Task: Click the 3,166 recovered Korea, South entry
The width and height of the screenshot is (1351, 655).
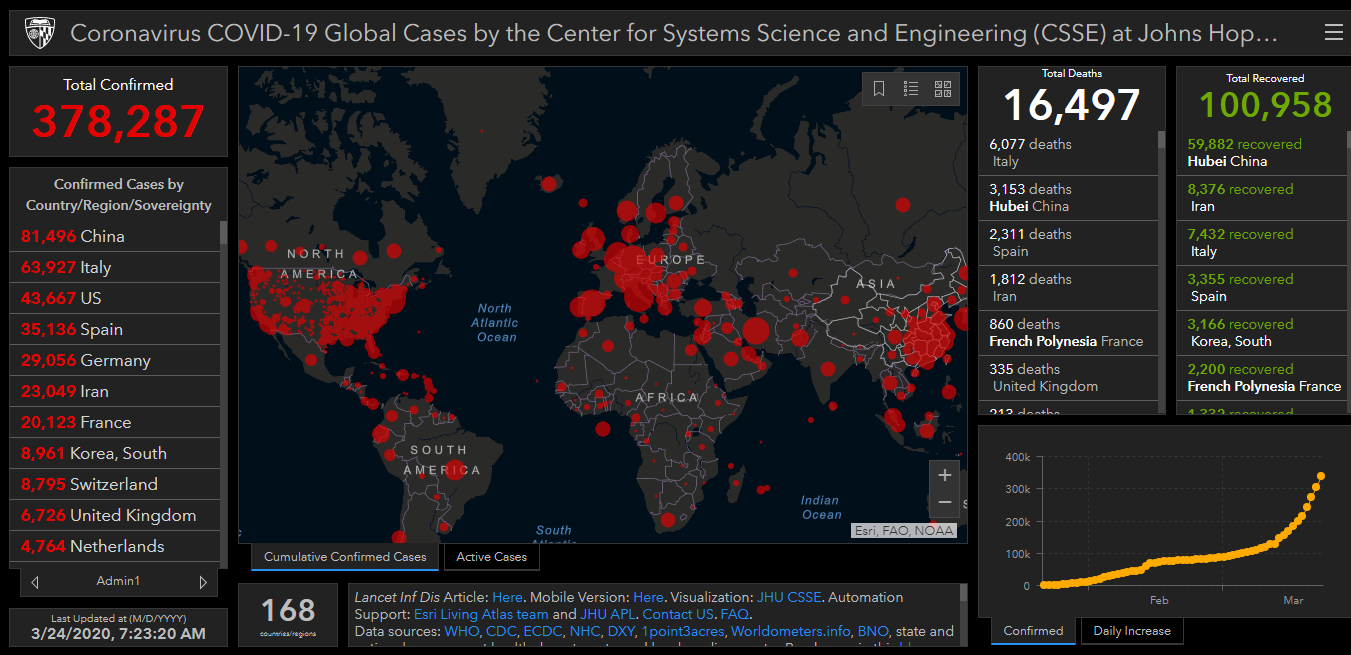Action: pos(1260,333)
